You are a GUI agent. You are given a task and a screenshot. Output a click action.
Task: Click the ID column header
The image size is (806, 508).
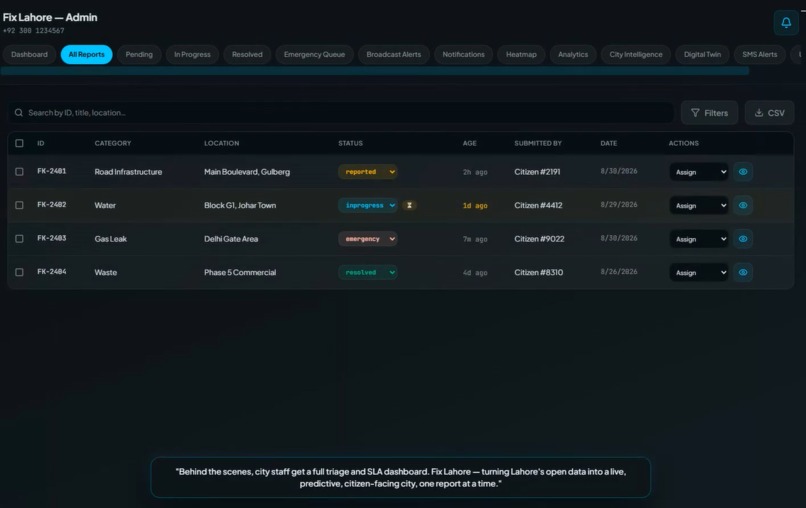pyautogui.click(x=41, y=143)
